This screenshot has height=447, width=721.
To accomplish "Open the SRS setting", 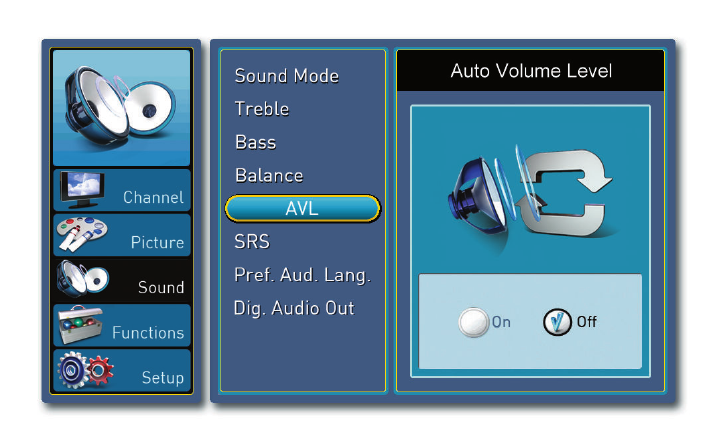I will [x=252, y=241].
